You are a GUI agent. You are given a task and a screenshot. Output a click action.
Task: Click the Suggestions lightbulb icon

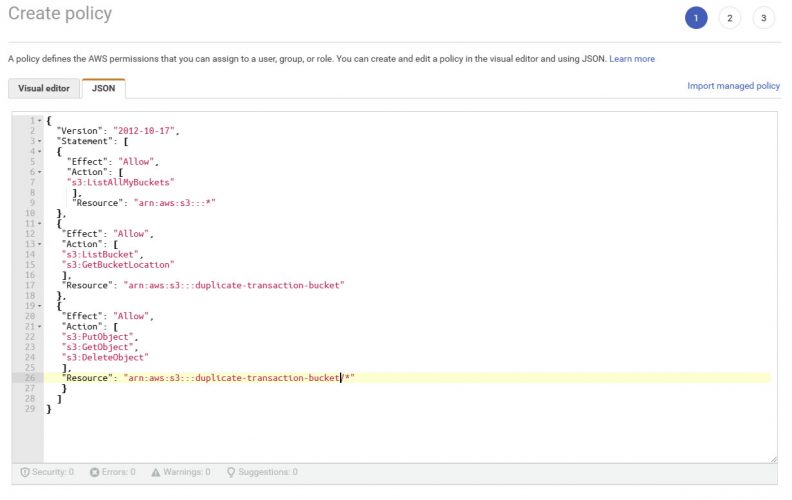(x=231, y=472)
